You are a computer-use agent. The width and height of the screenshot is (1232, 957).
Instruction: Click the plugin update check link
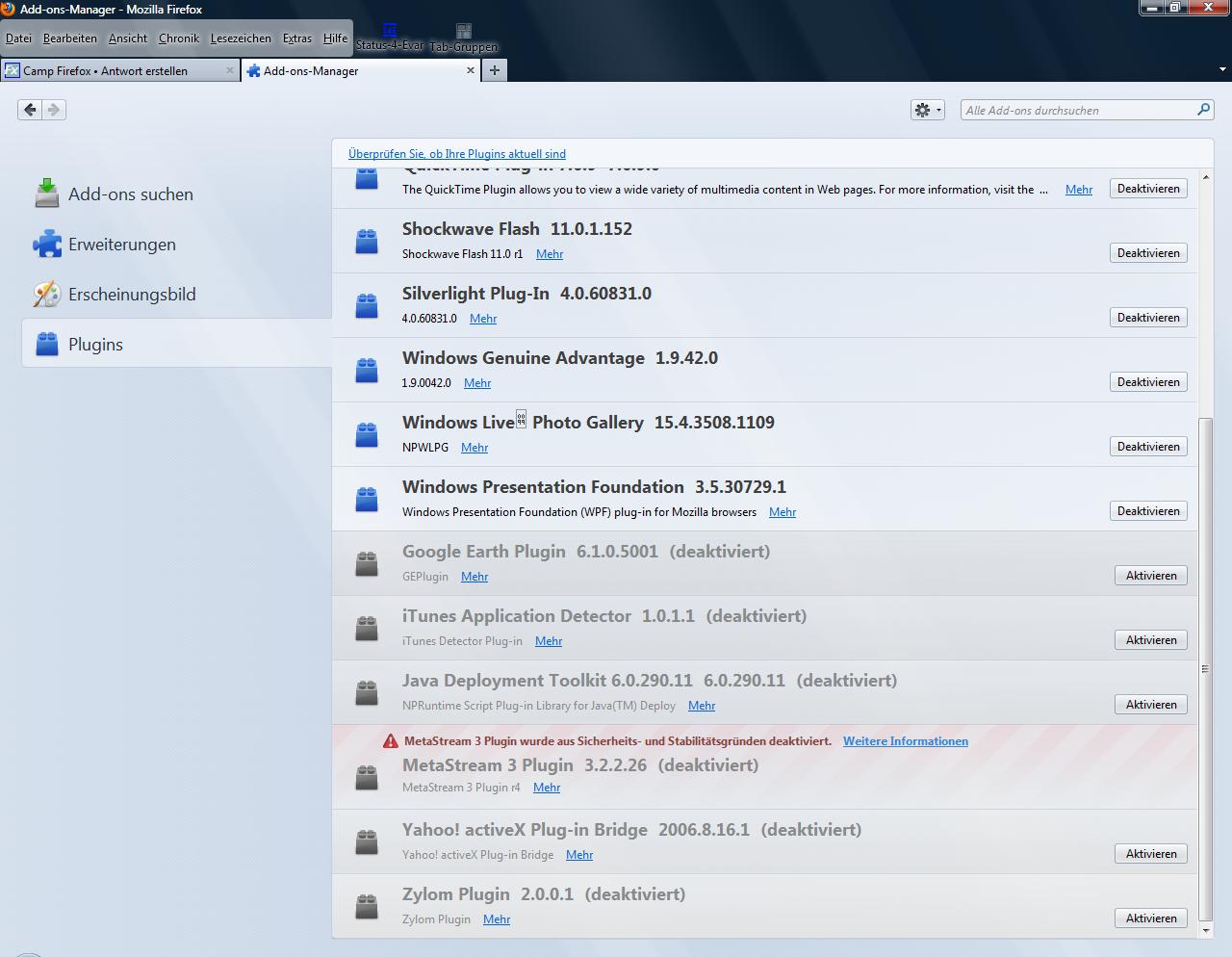457,154
